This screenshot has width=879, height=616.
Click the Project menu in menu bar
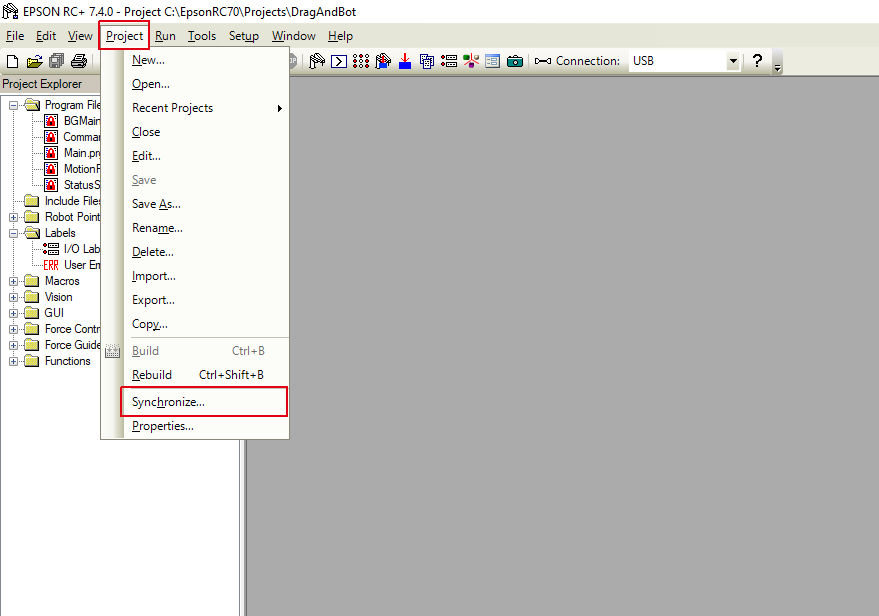(x=124, y=36)
